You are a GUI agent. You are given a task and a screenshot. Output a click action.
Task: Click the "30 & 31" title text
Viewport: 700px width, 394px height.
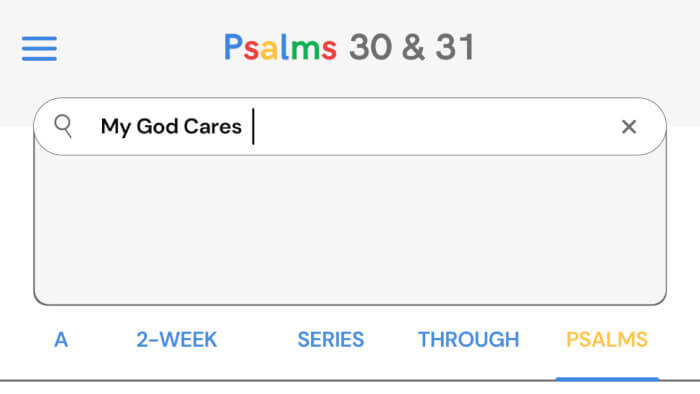pyautogui.click(x=412, y=47)
